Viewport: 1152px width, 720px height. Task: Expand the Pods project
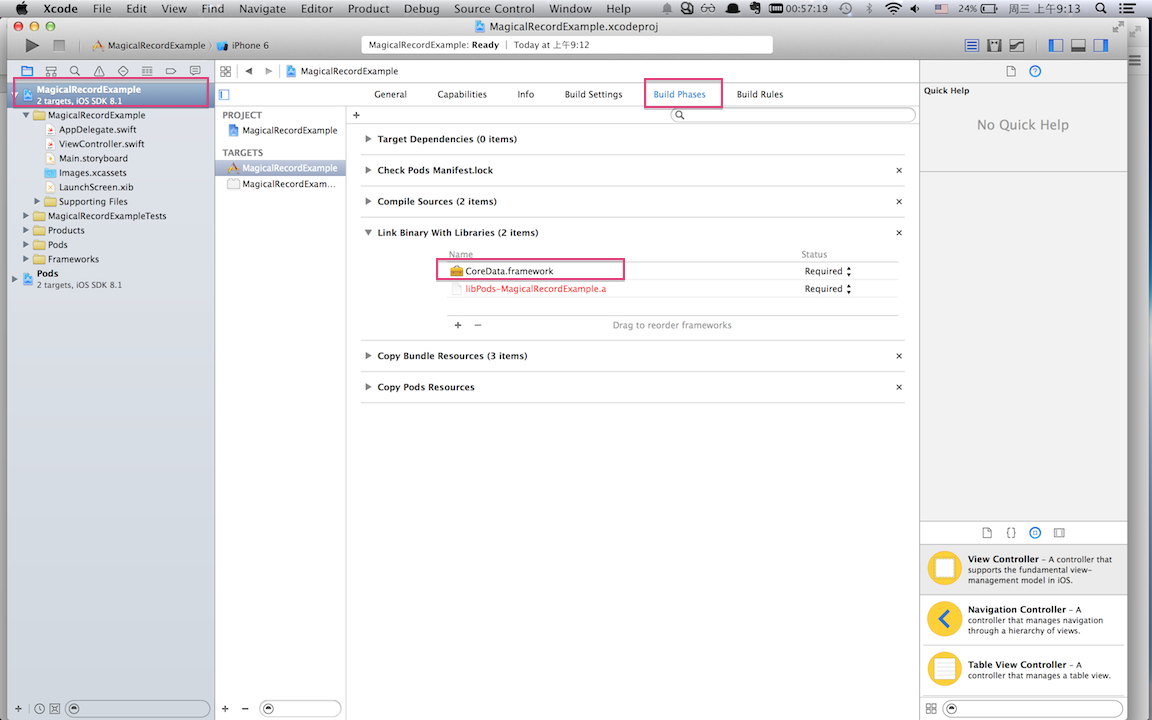pos(15,279)
